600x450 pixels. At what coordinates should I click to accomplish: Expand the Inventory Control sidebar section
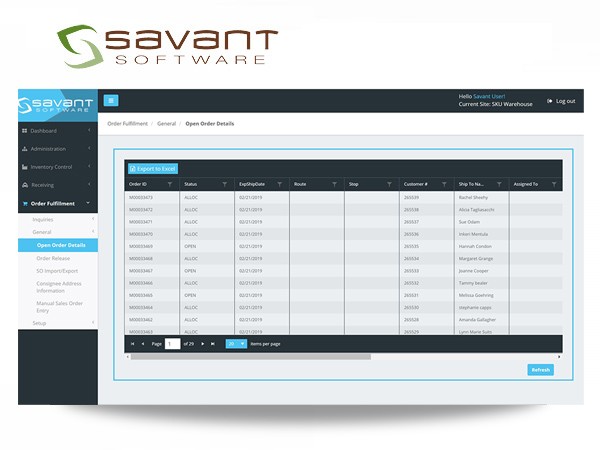[58, 167]
